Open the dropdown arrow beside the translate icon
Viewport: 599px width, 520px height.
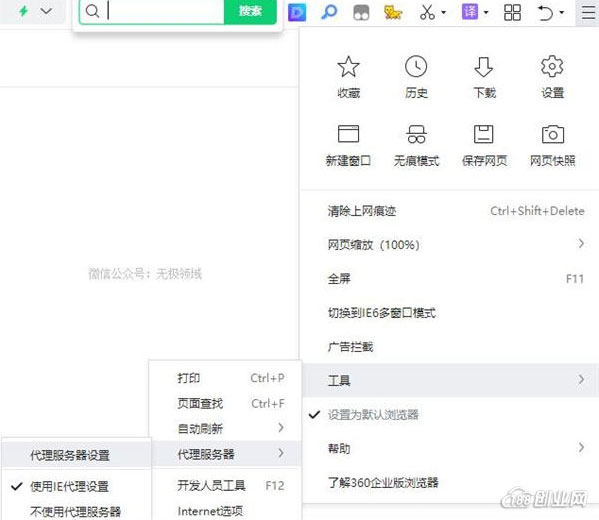[x=486, y=13]
